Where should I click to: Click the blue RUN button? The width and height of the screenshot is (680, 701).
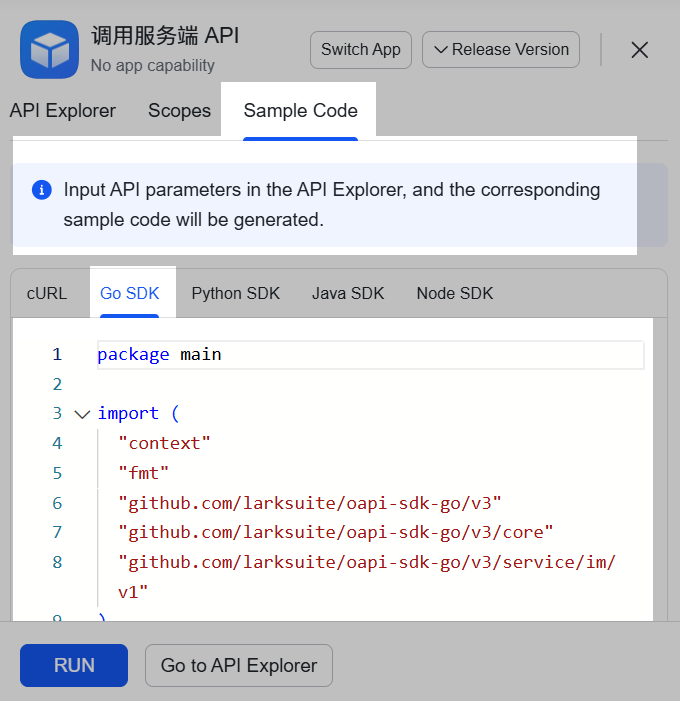click(74, 665)
